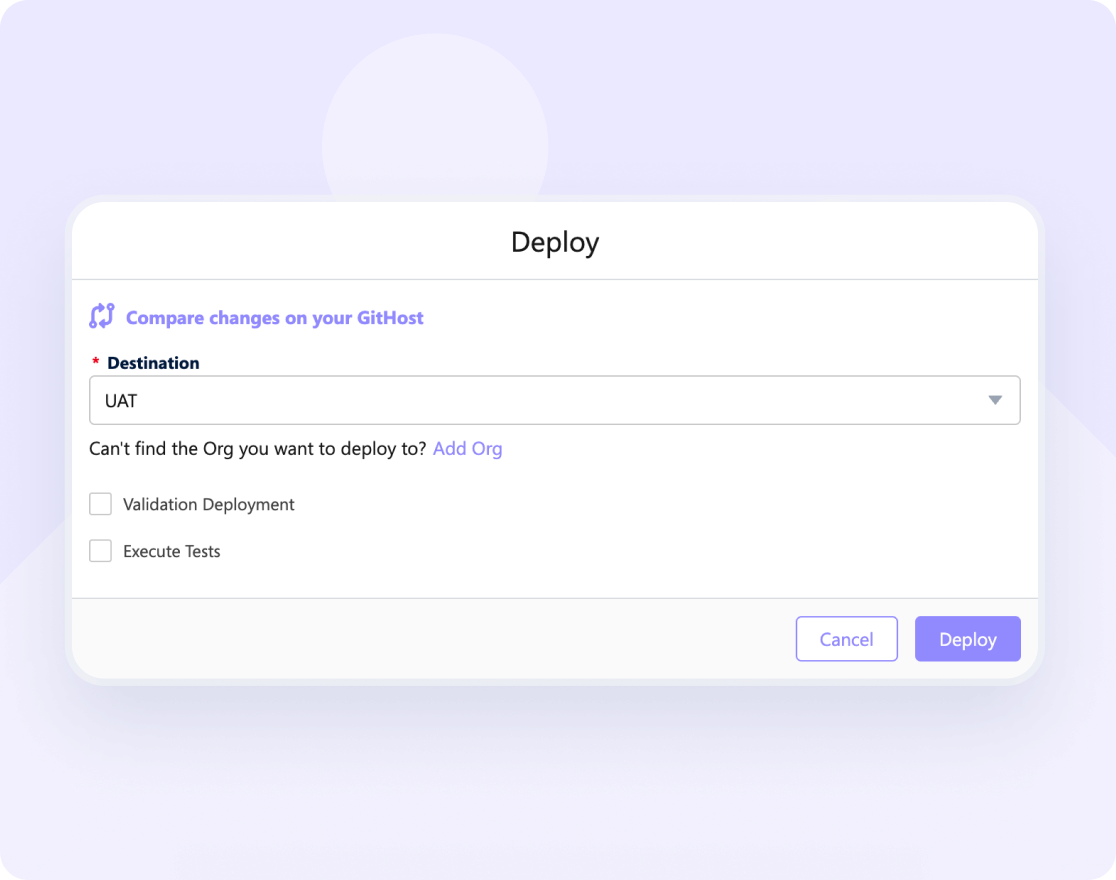The height and width of the screenshot is (880, 1116).
Task: Check the Execute Tests option
Action: click(100, 550)
